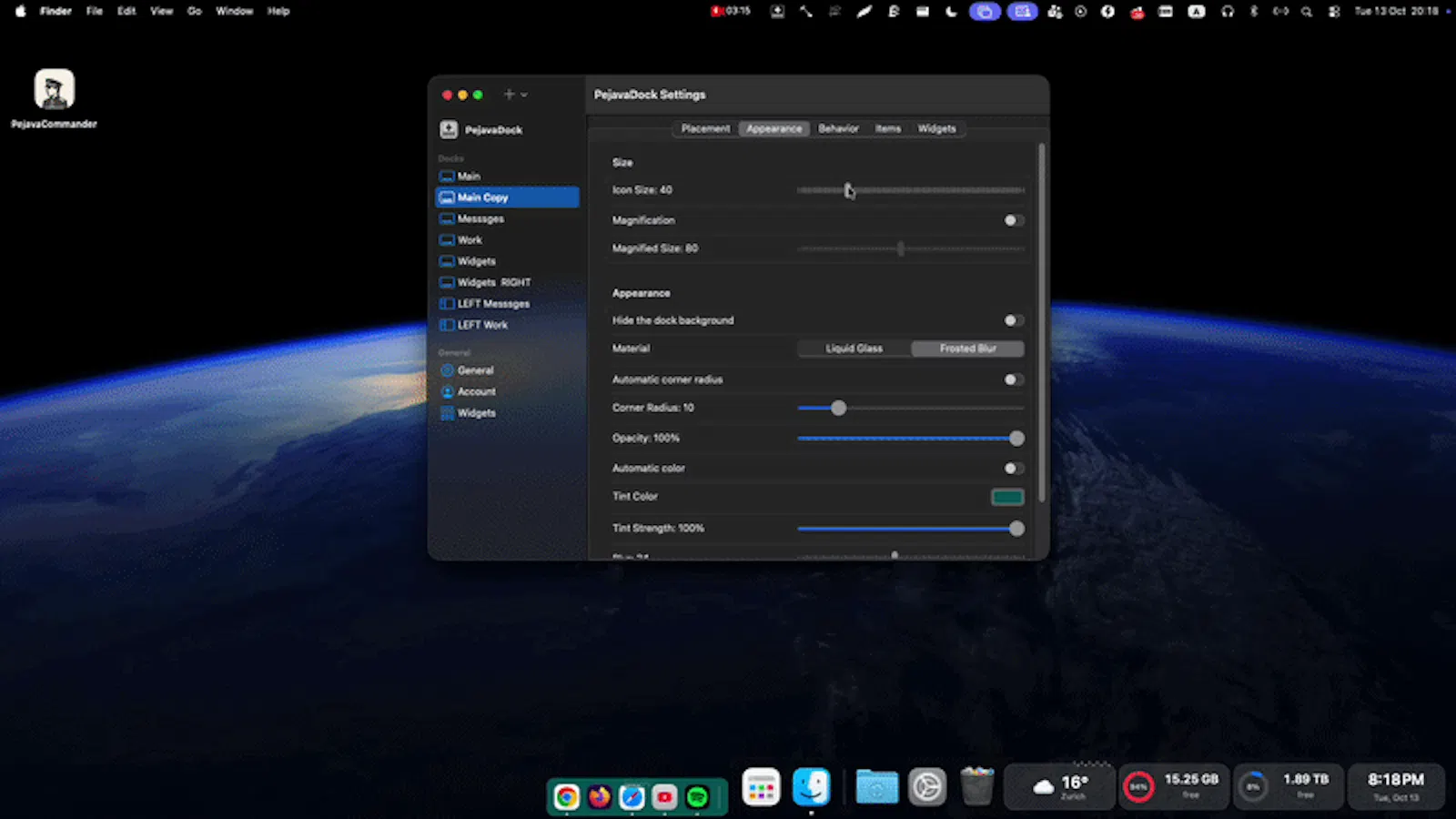The height and width of the screenshot is (819, 1456).
Task: Open the Window menu
Action: coord(234,11)
